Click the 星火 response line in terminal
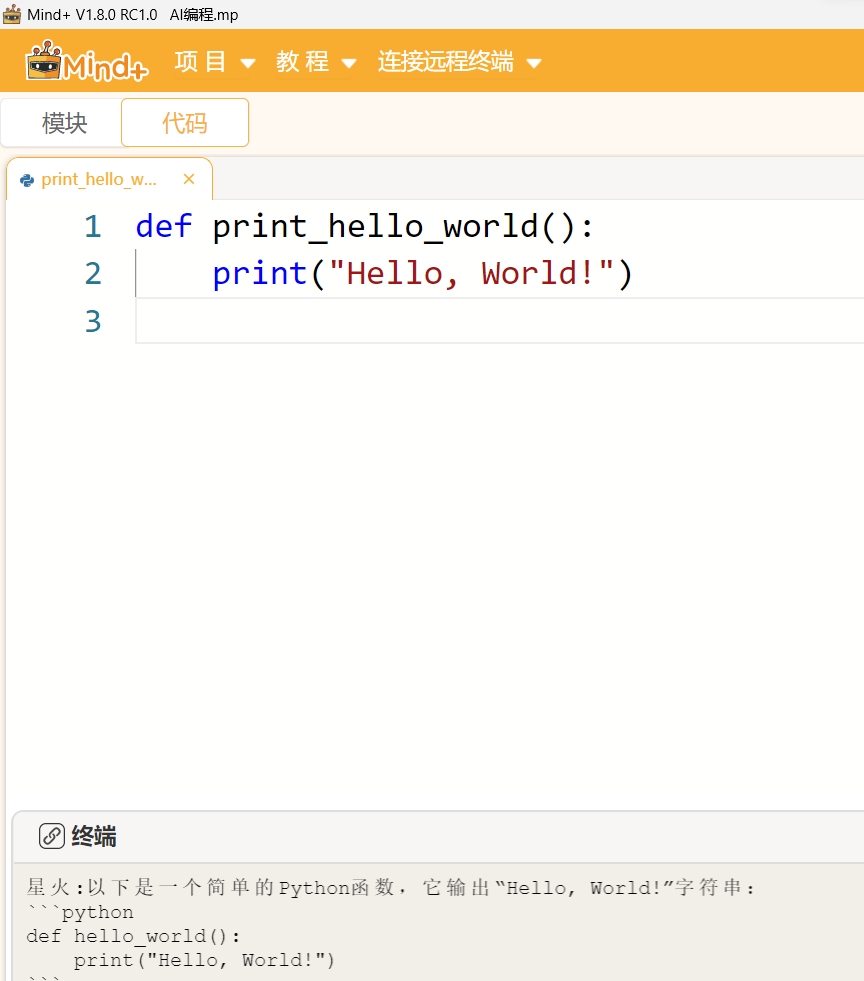864x981 pixels. tap(392, 887)
